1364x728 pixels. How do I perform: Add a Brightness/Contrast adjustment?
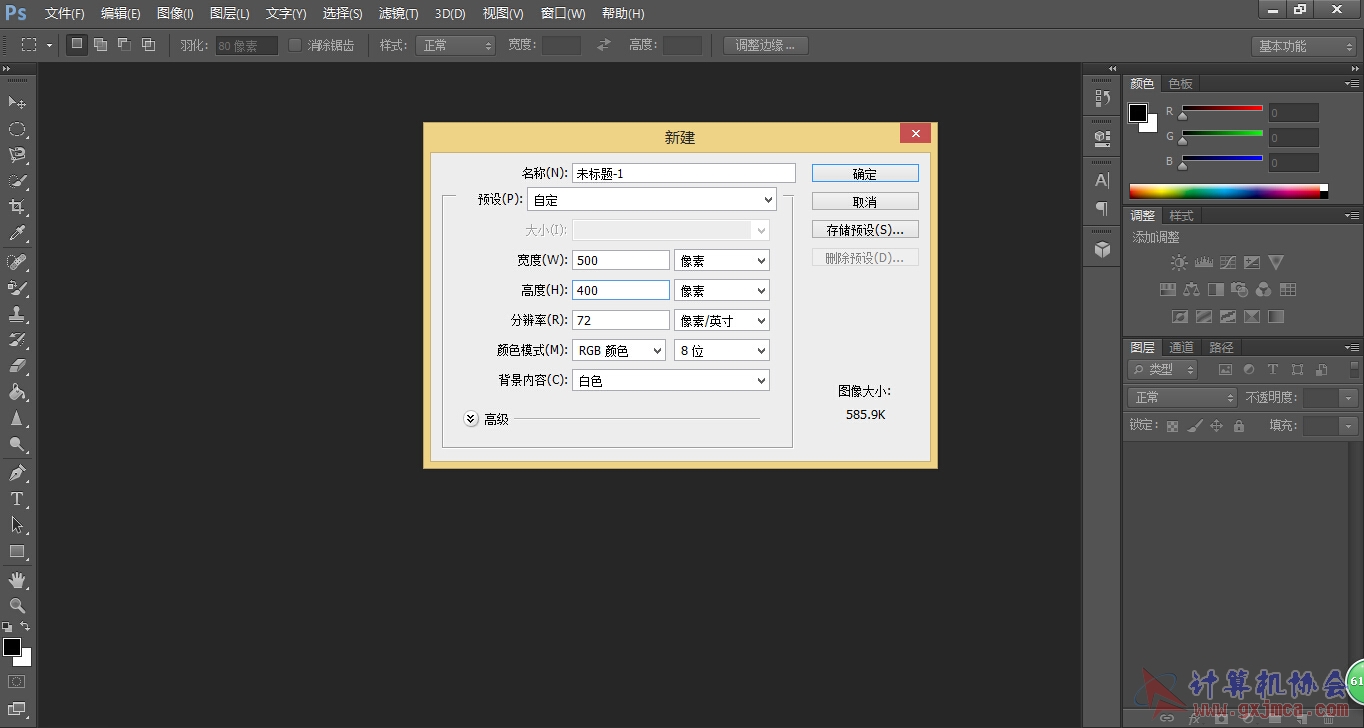tap(1179, 263)
